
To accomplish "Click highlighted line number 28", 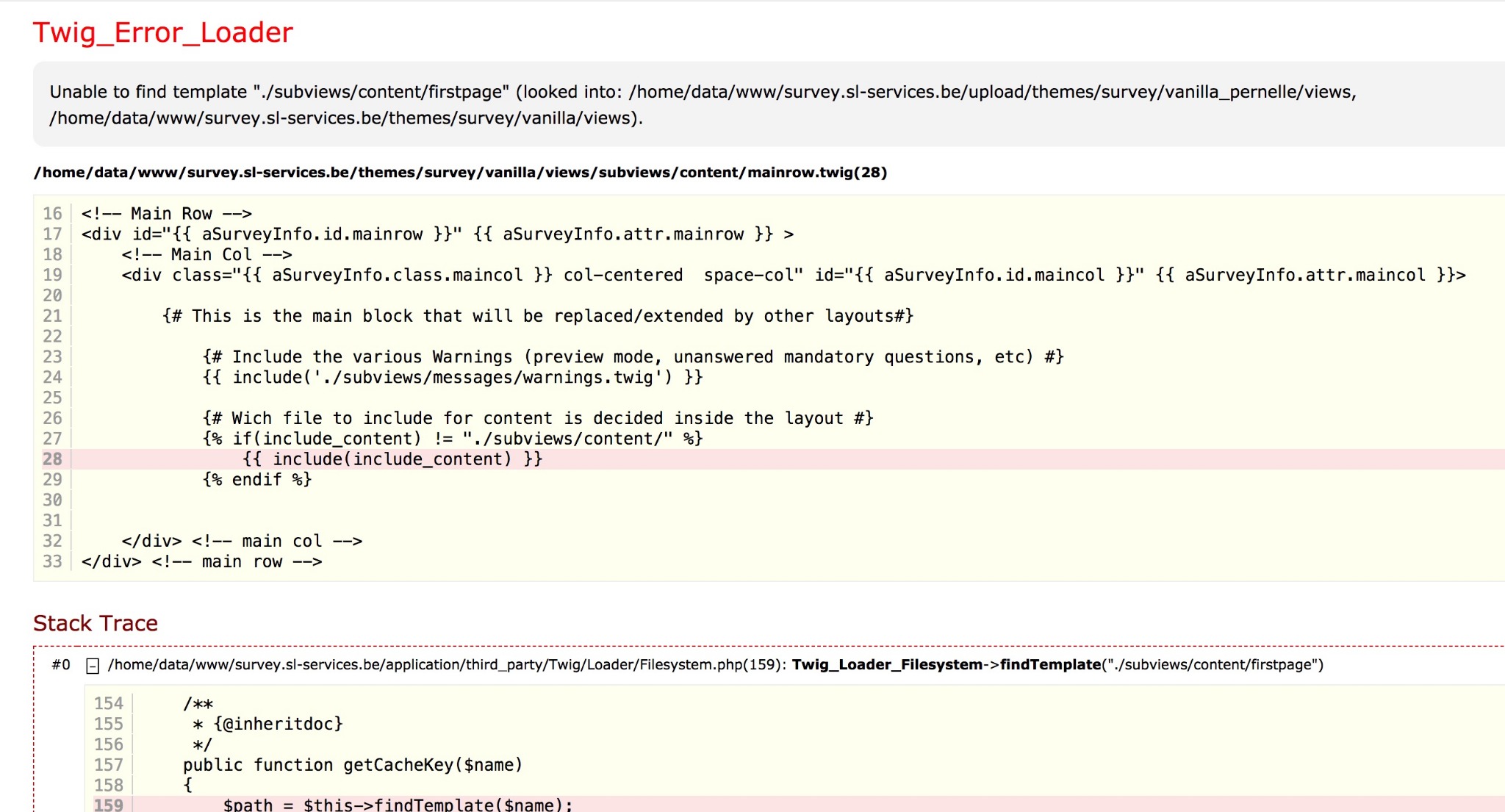I will [x=52, y=459].
